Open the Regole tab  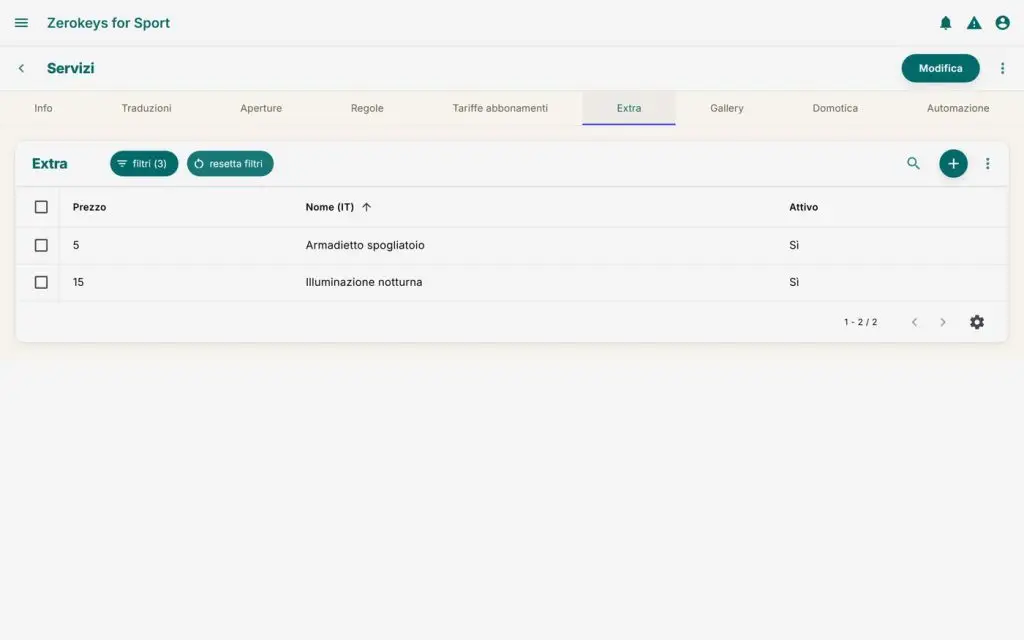367,108
